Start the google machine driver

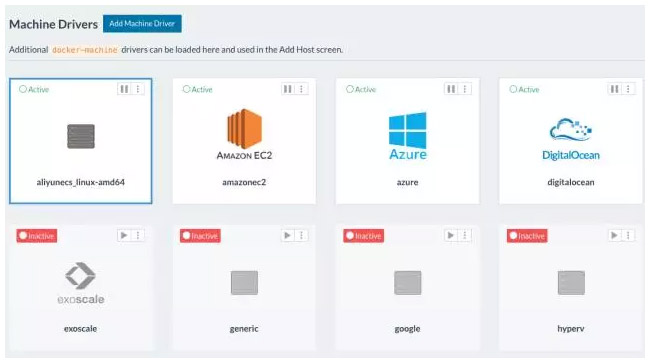tap(451, 235)
